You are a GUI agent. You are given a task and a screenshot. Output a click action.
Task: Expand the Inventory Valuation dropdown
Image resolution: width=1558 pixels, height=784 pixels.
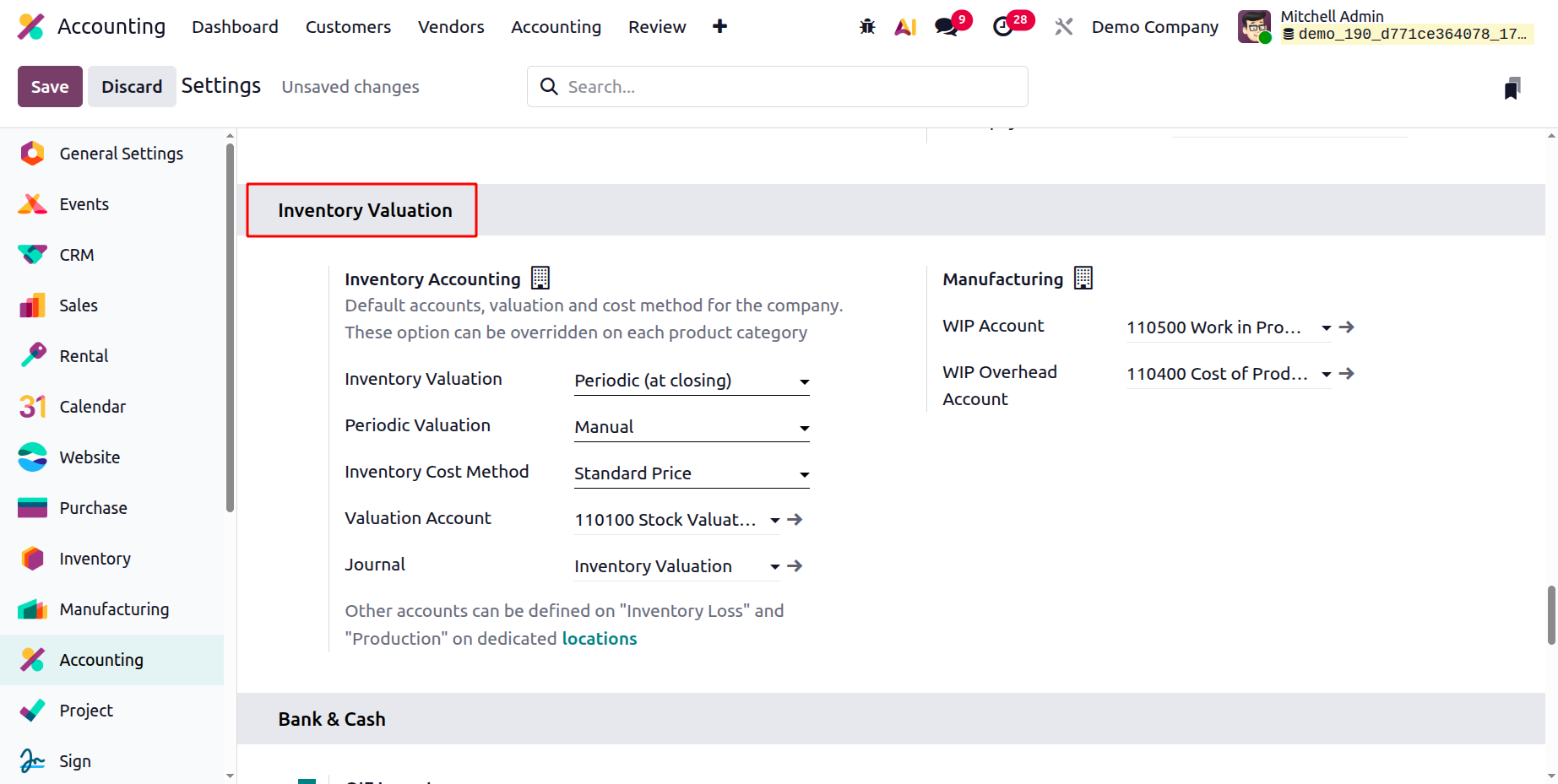(692, 381)
